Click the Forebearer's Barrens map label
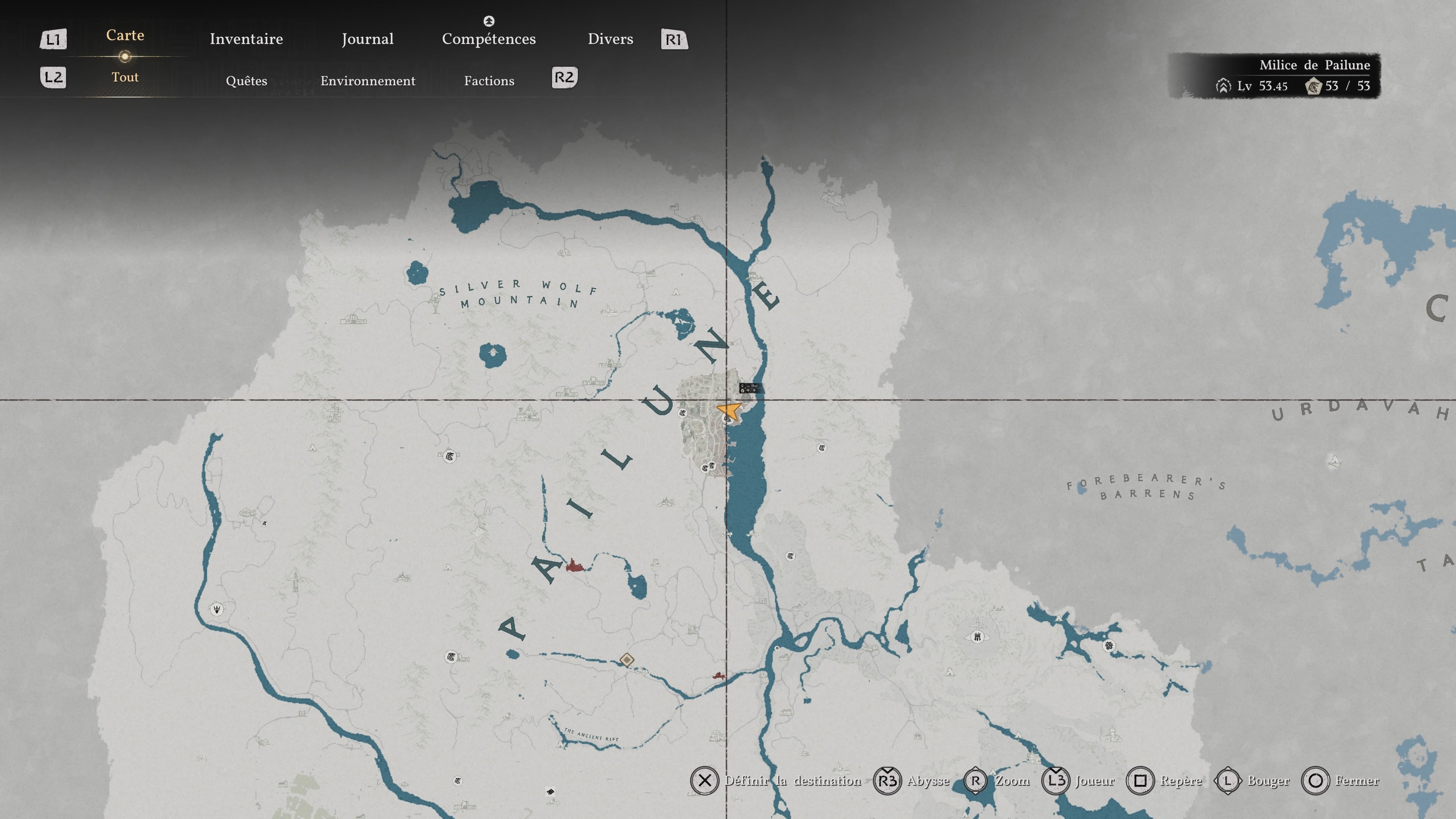Screen dimensions: 1456x819 tap(1147, 486)
